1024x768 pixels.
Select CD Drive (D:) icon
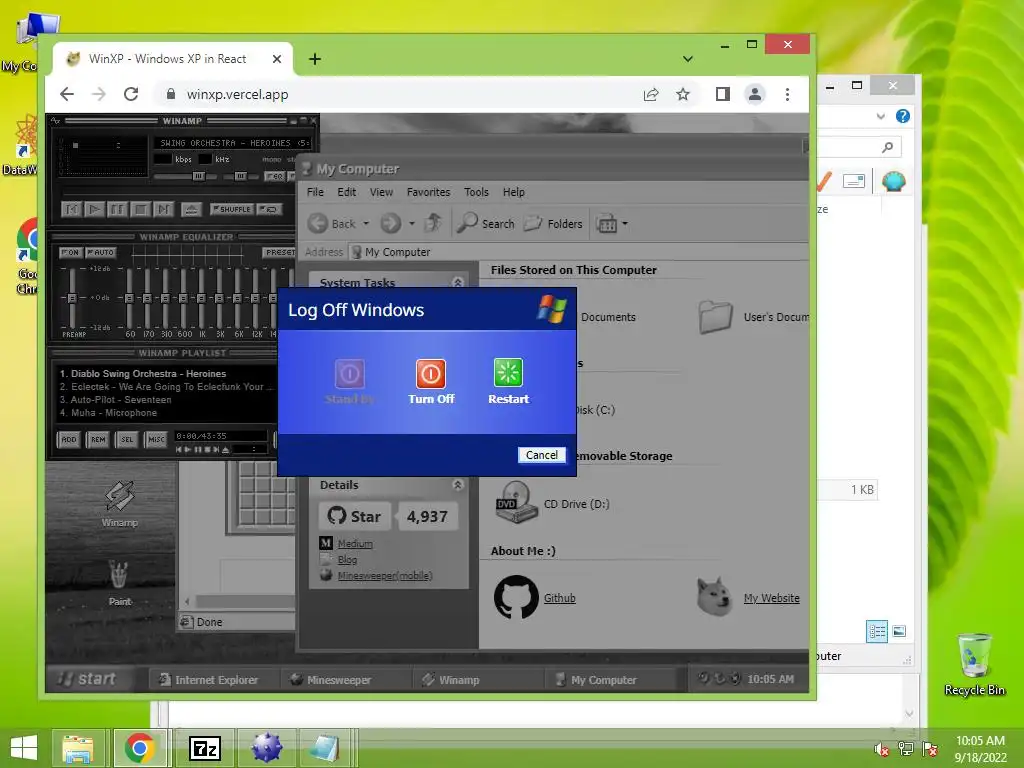(516, 503)
